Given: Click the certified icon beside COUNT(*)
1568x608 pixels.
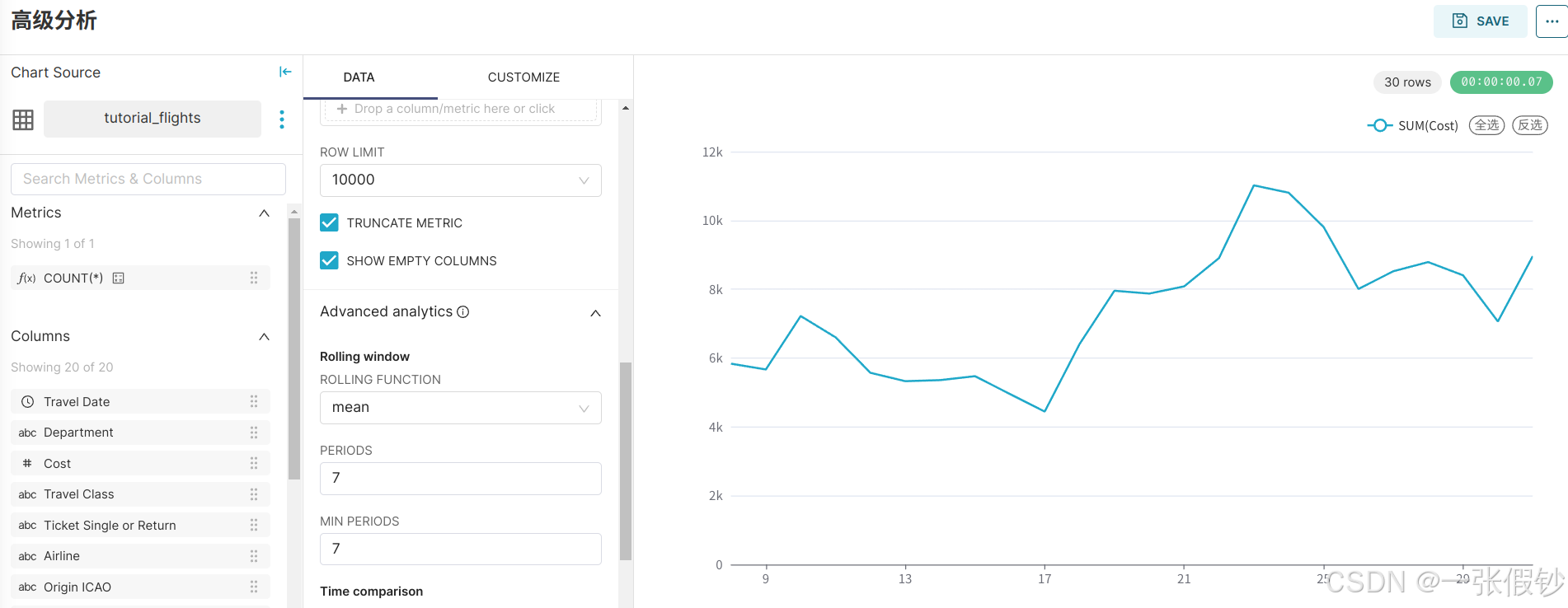Looking at the screenshot, I should click(119, 278).
